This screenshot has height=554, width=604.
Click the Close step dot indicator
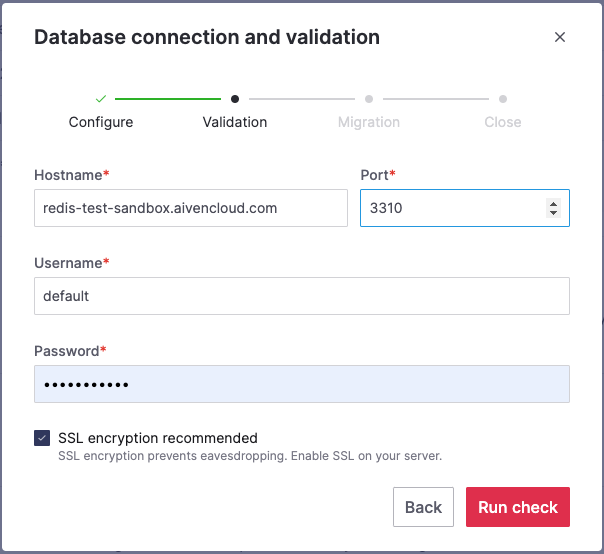pos(503,99)
